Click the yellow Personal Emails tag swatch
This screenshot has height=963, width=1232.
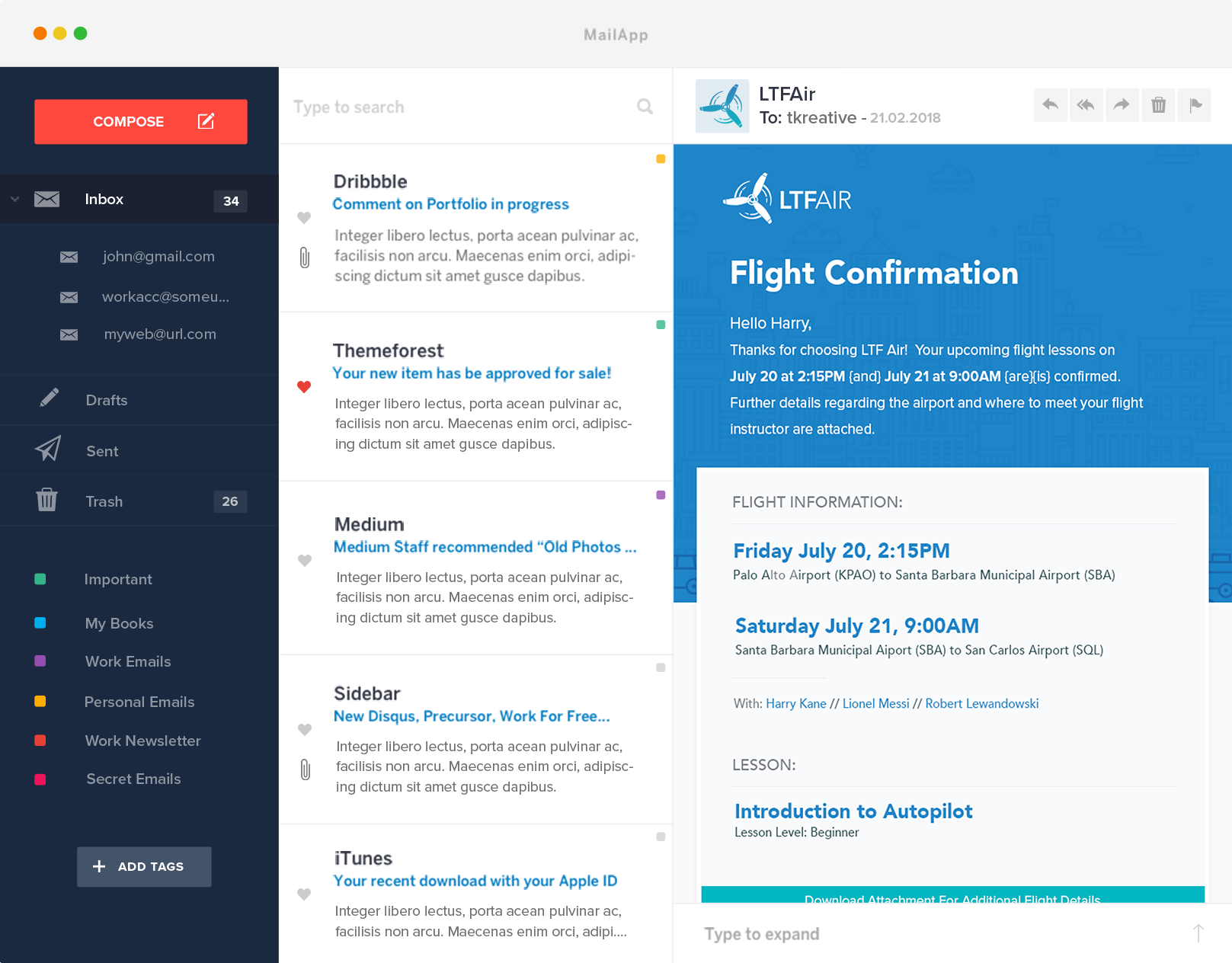(40, 701)
